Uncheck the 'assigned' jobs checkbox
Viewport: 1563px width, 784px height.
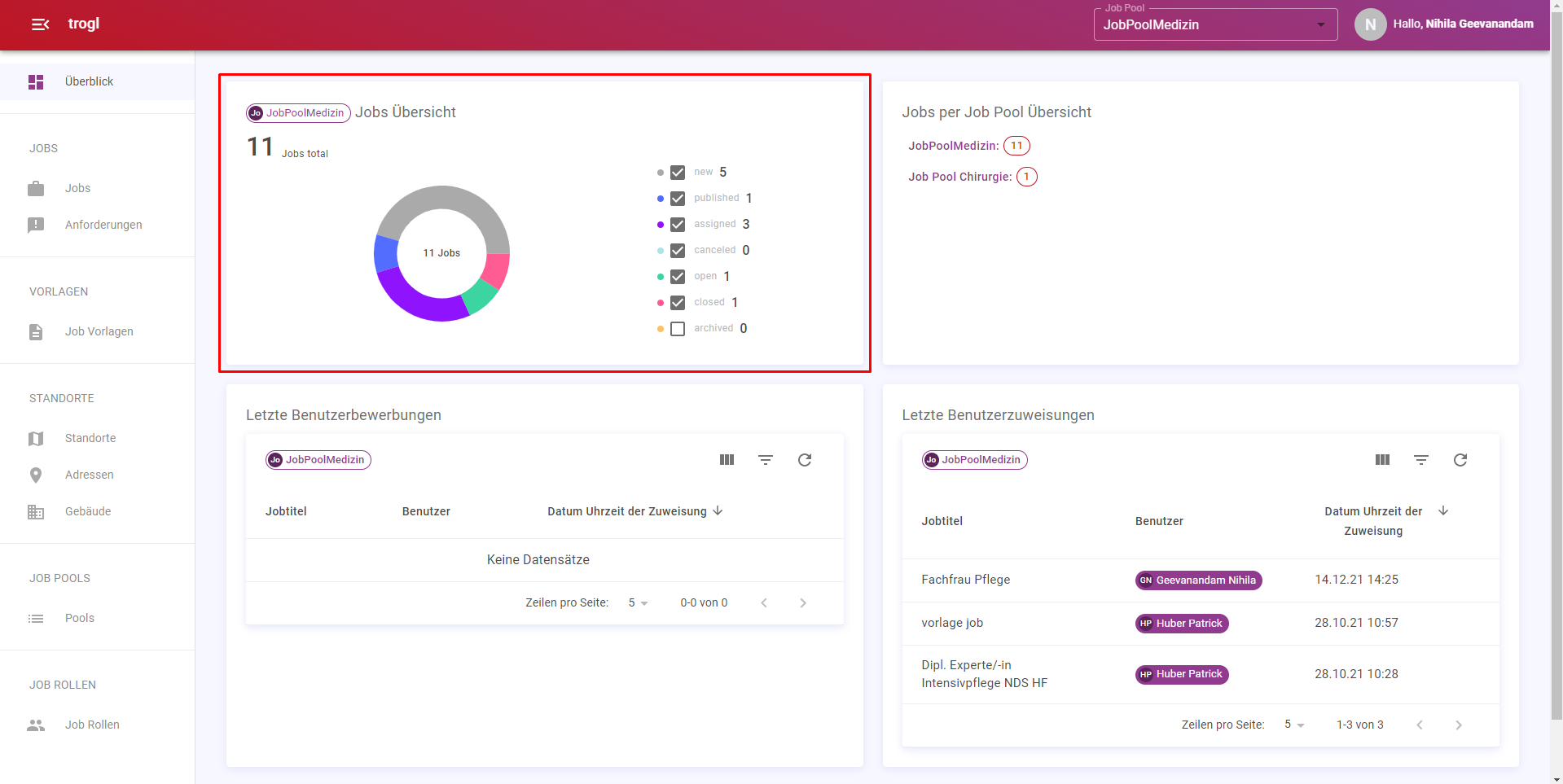click(678, 225)
